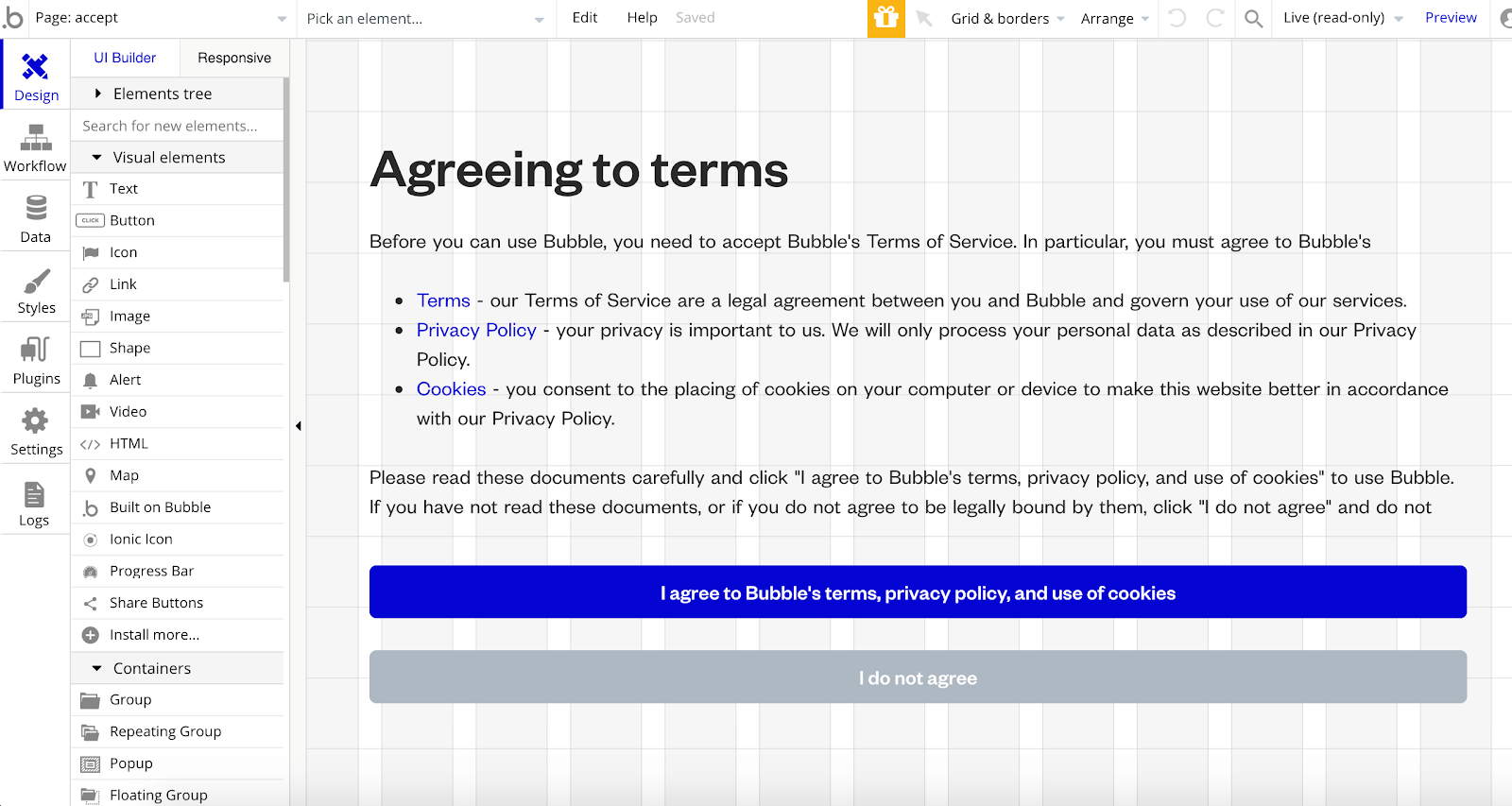Viewport: 1512px width, 806px height.
Task: Select the Shape element icon
Action: pyautogui.click(x=90, y=349)
